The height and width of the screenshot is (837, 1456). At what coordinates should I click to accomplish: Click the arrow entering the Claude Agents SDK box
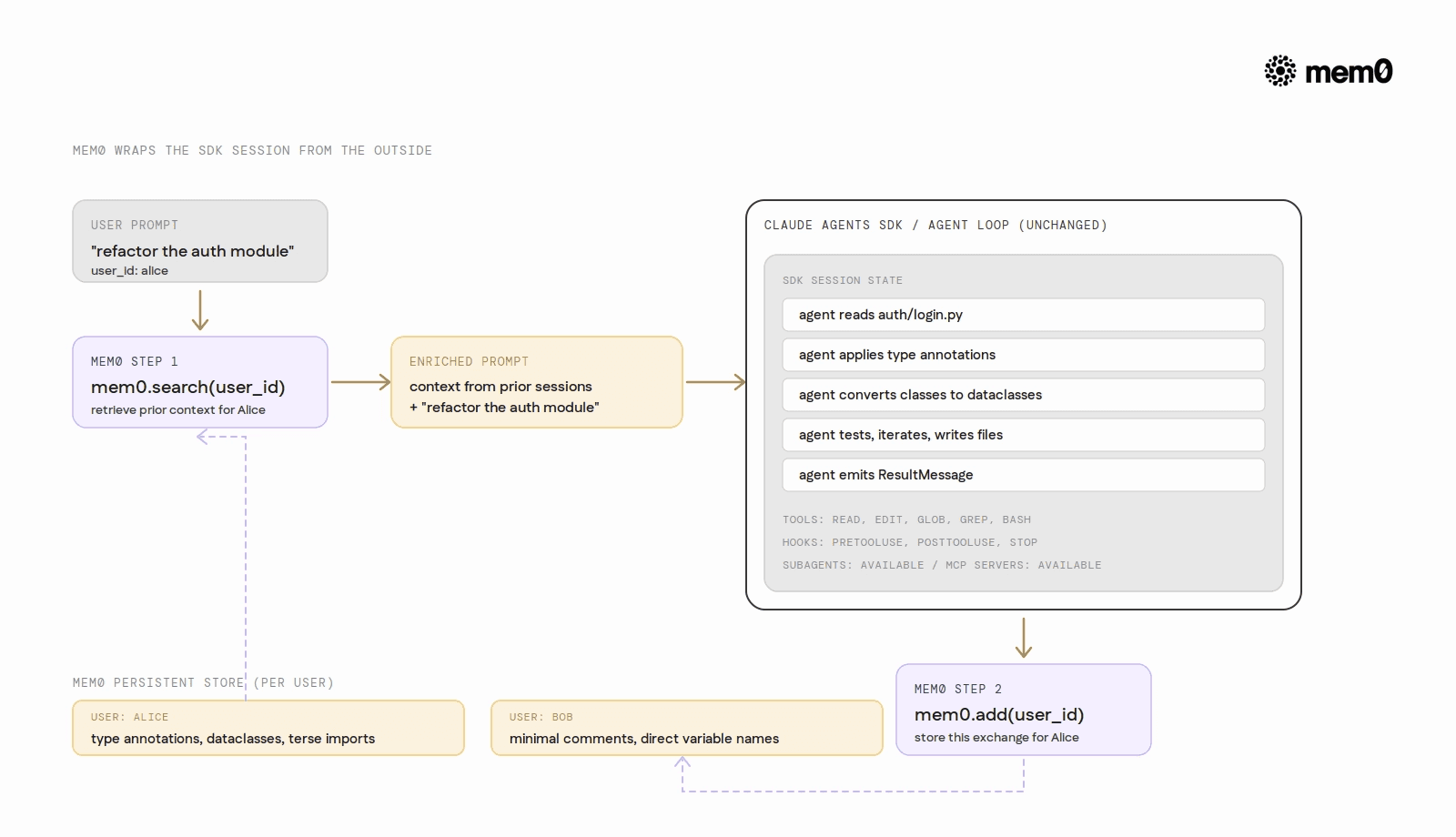click(715, 382)
